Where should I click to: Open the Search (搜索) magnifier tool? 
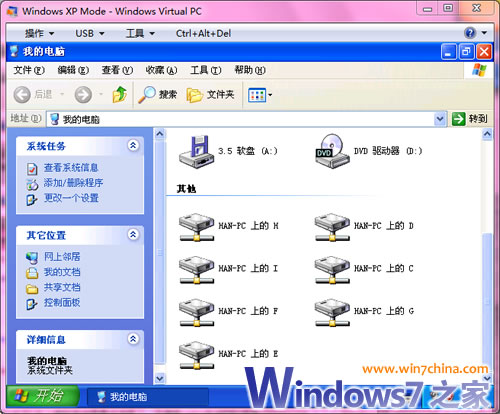point(158,95)
